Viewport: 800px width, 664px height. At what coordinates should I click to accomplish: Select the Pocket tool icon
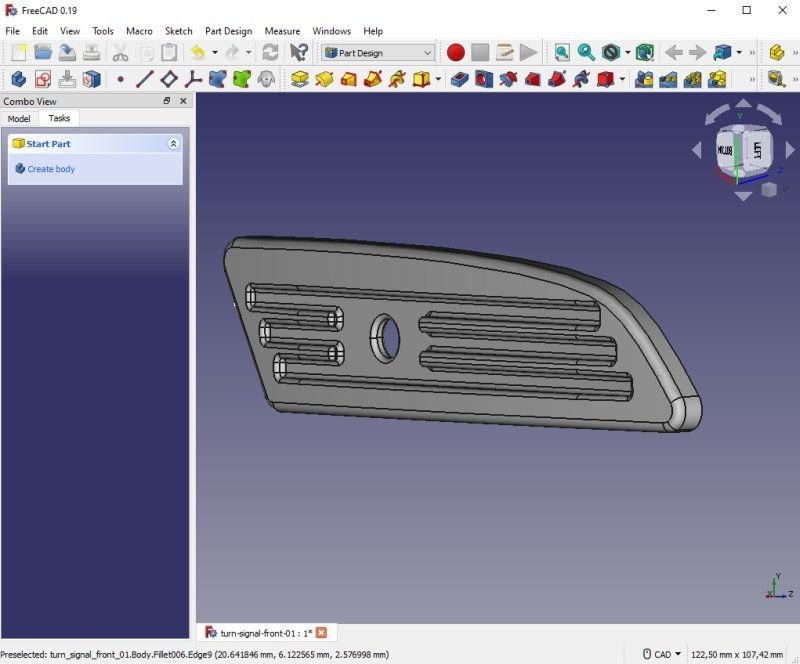click(459, 79)
